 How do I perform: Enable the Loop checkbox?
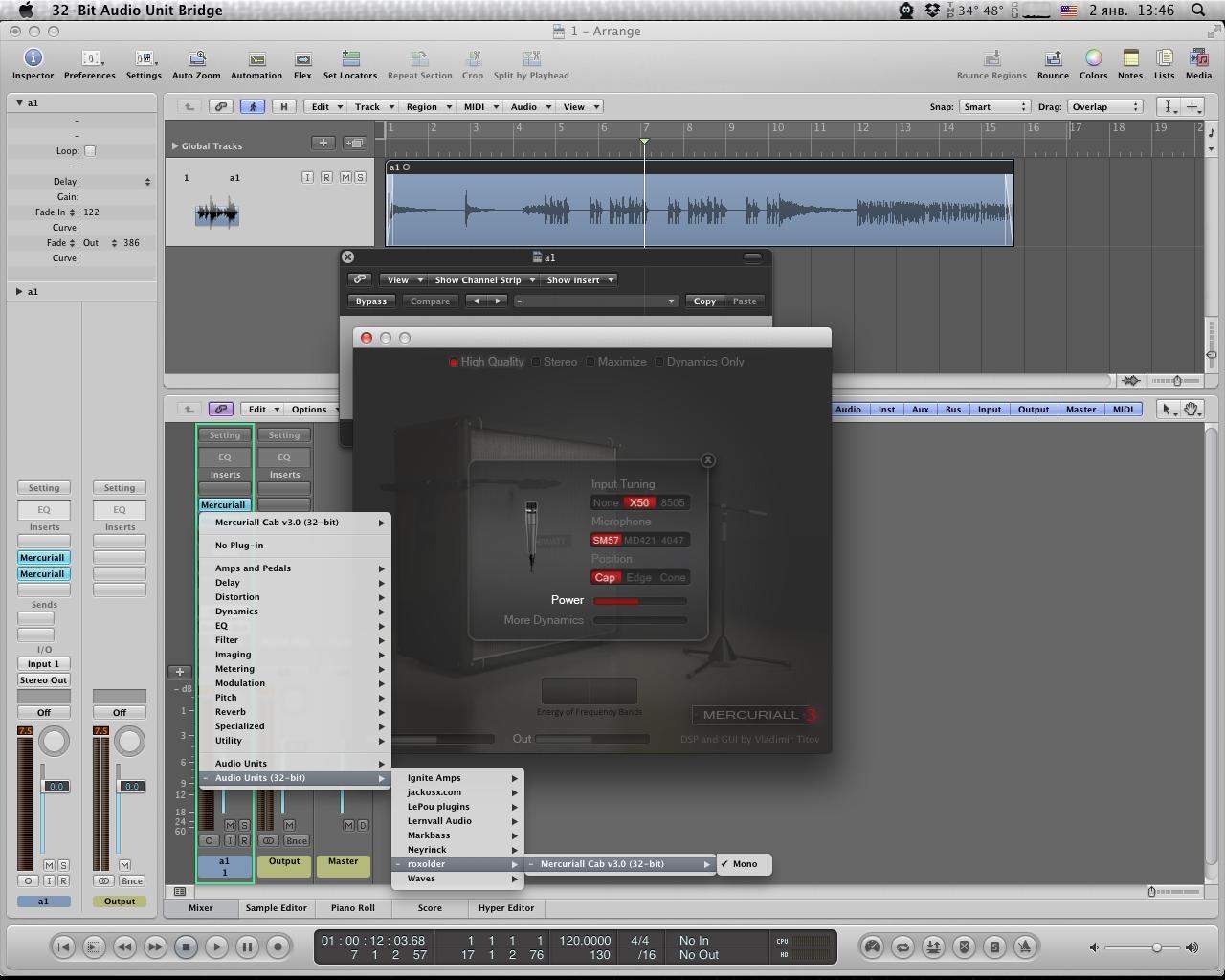(x=90, y=151)
